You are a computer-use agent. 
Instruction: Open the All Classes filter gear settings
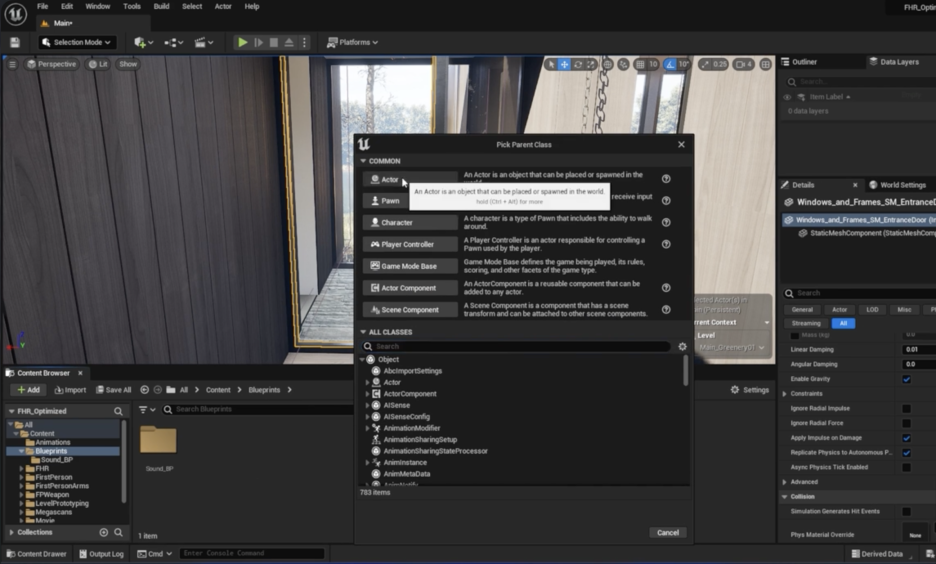pos(682,346)
